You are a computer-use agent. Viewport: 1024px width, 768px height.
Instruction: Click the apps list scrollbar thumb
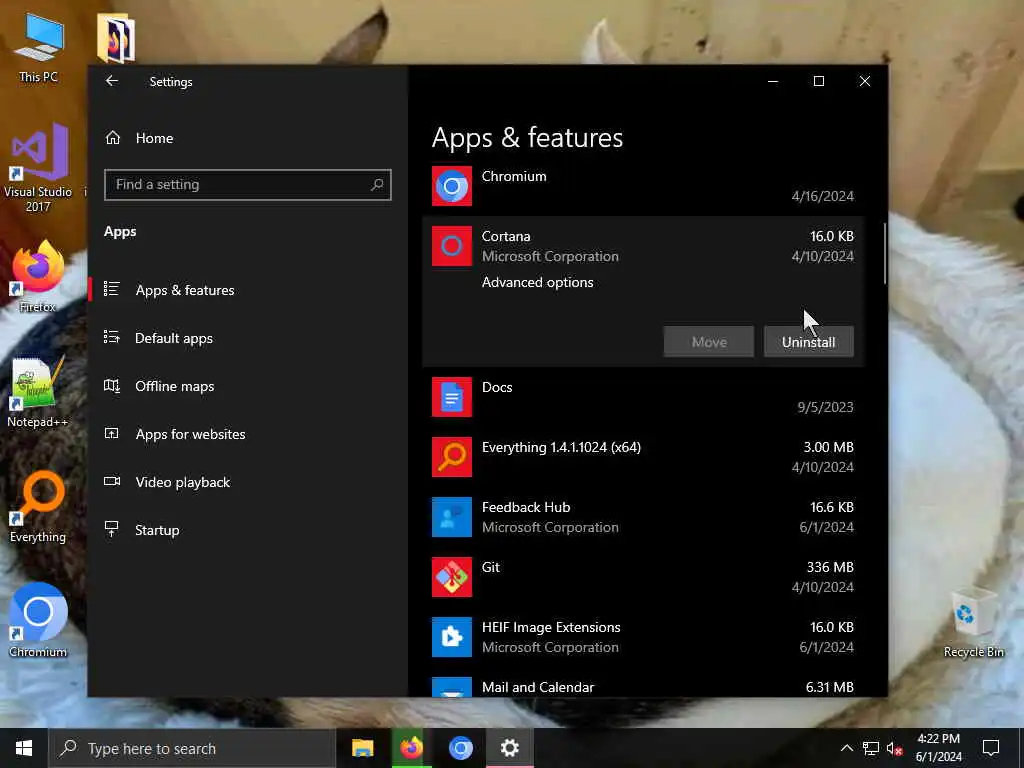point(885,253)
